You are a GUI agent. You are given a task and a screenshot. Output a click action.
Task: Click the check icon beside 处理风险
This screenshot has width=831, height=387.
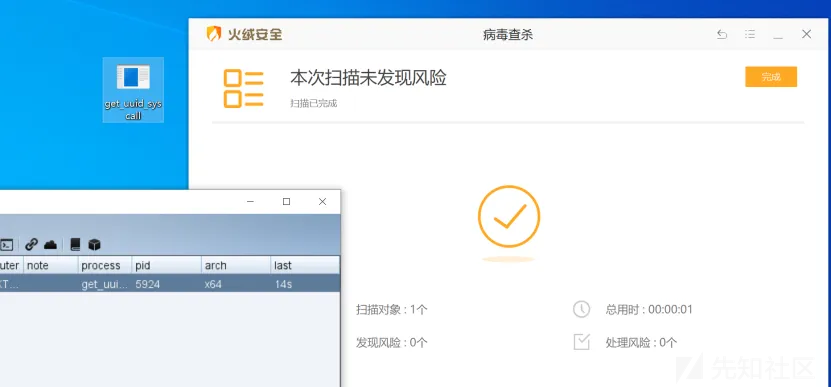pos(581,342)
